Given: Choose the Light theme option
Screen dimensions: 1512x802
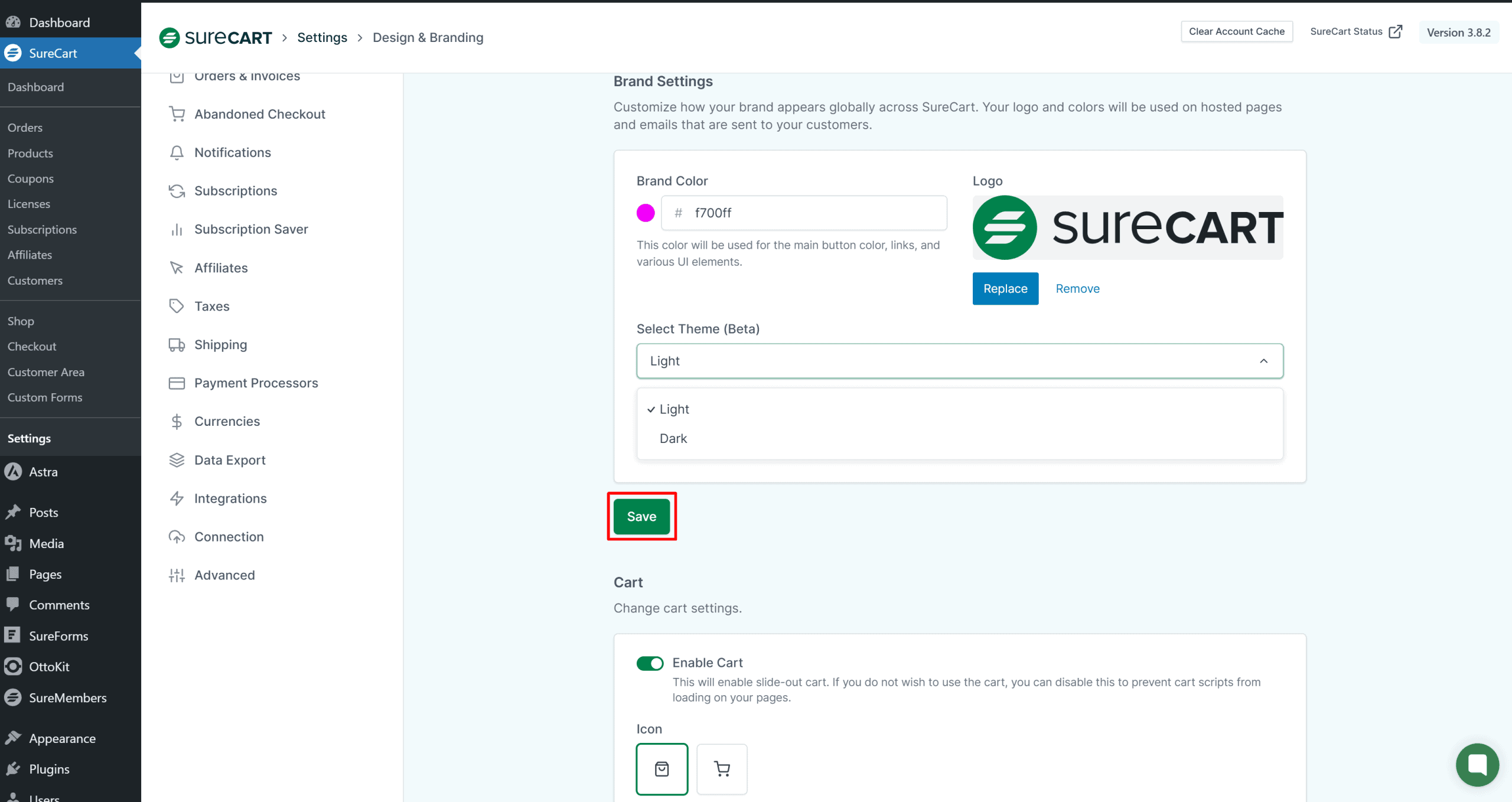Looking at the screenshot, I should [x=674, y=409].
